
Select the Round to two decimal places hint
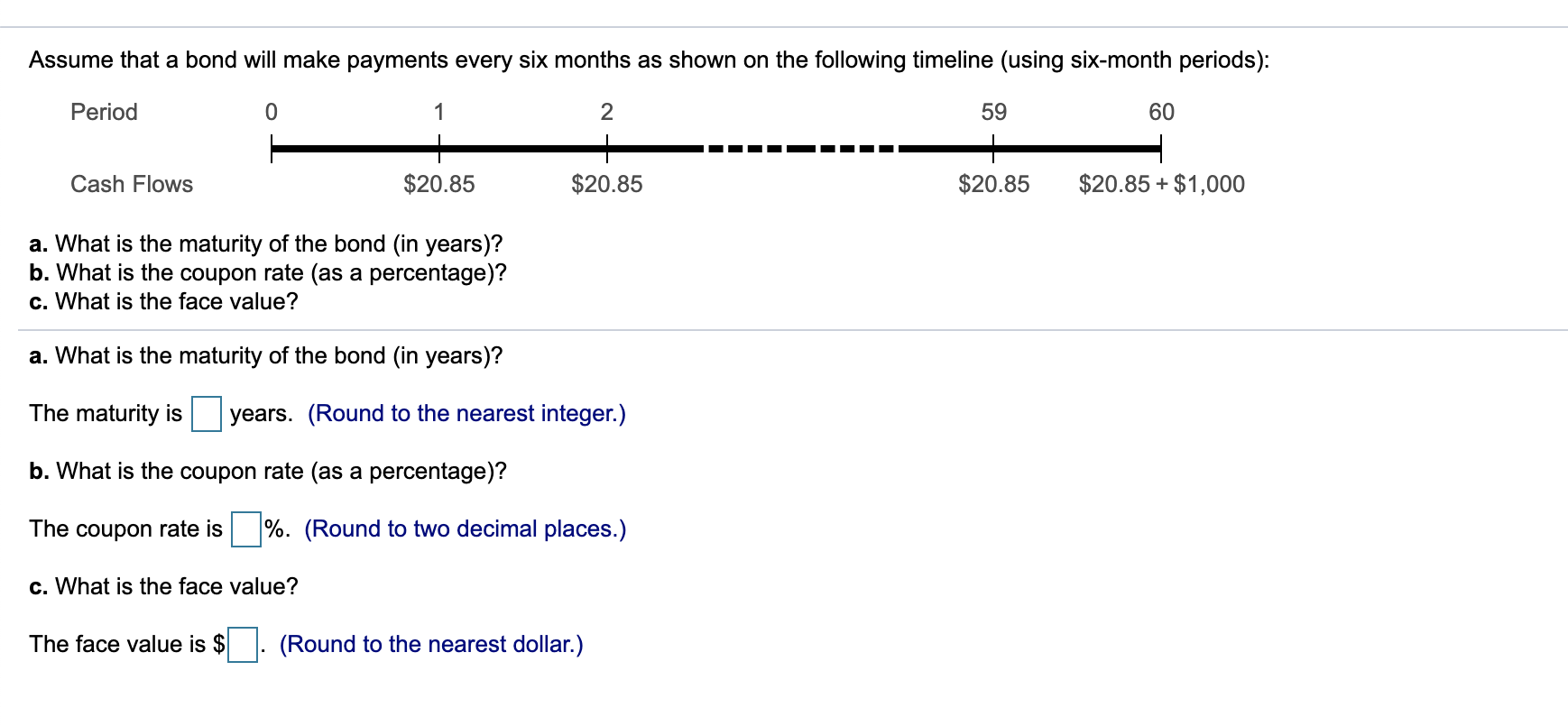[x=466, y=529]
